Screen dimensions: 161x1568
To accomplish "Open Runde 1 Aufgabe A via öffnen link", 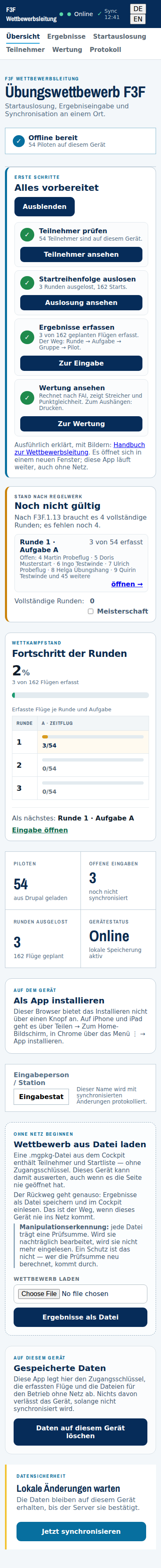I will (127, 584).
